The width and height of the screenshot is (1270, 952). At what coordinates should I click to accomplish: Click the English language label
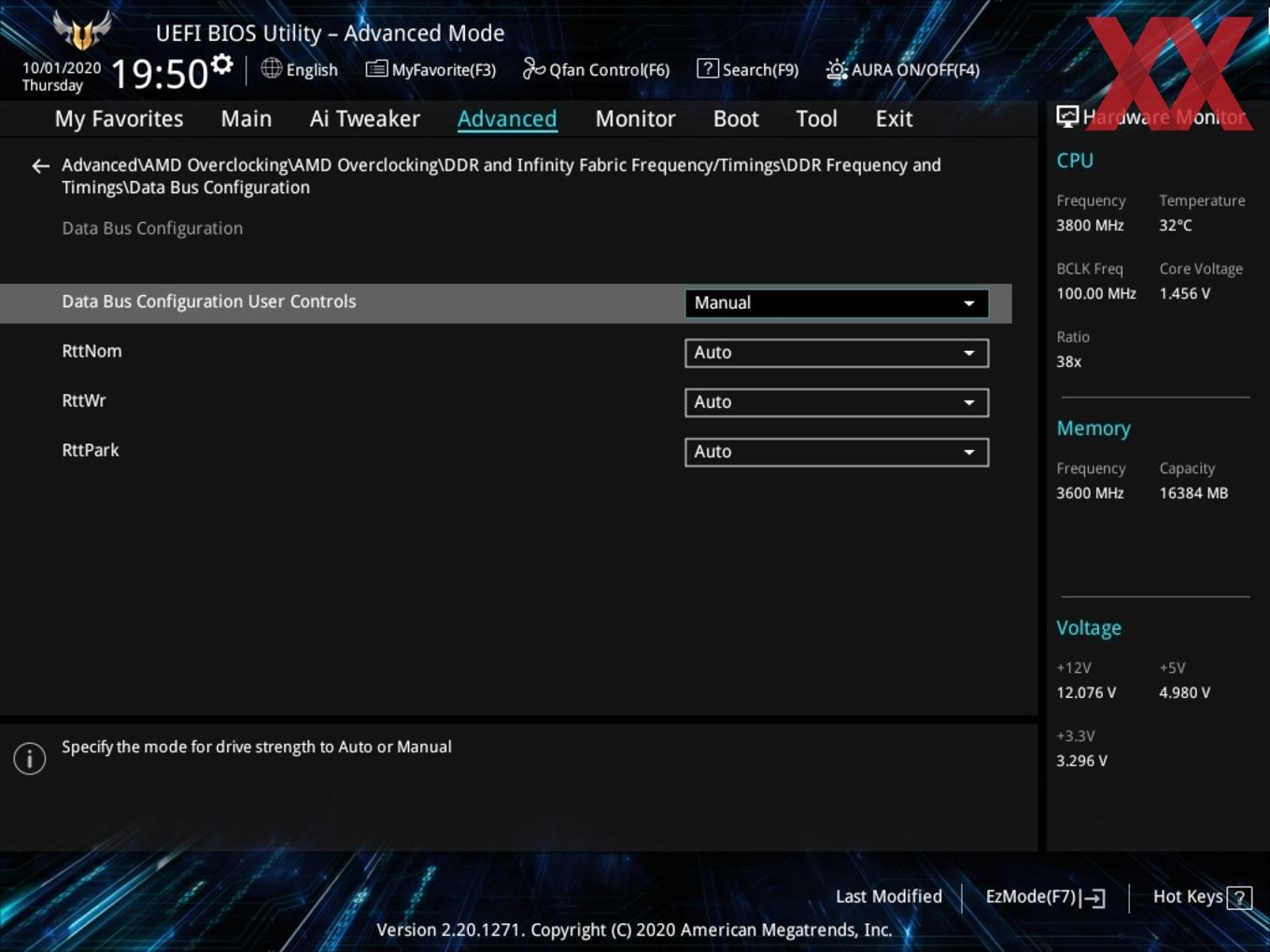pos(312,70)
